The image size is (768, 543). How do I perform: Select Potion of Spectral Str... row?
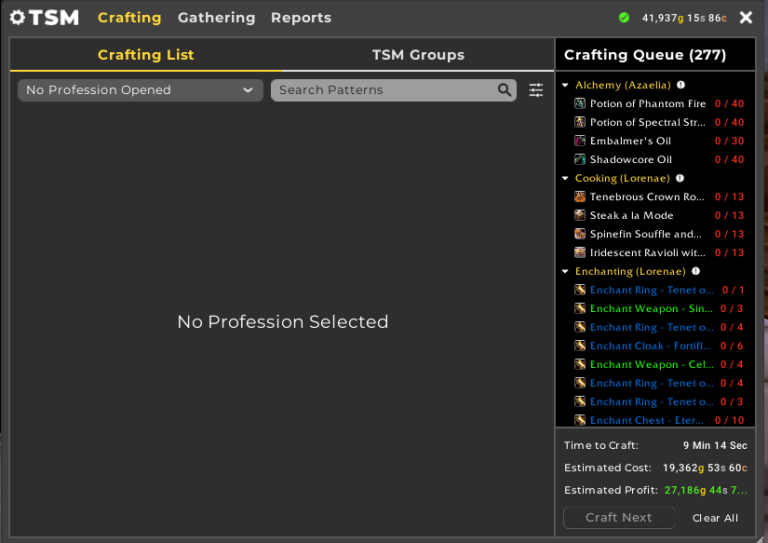point(655,122)
